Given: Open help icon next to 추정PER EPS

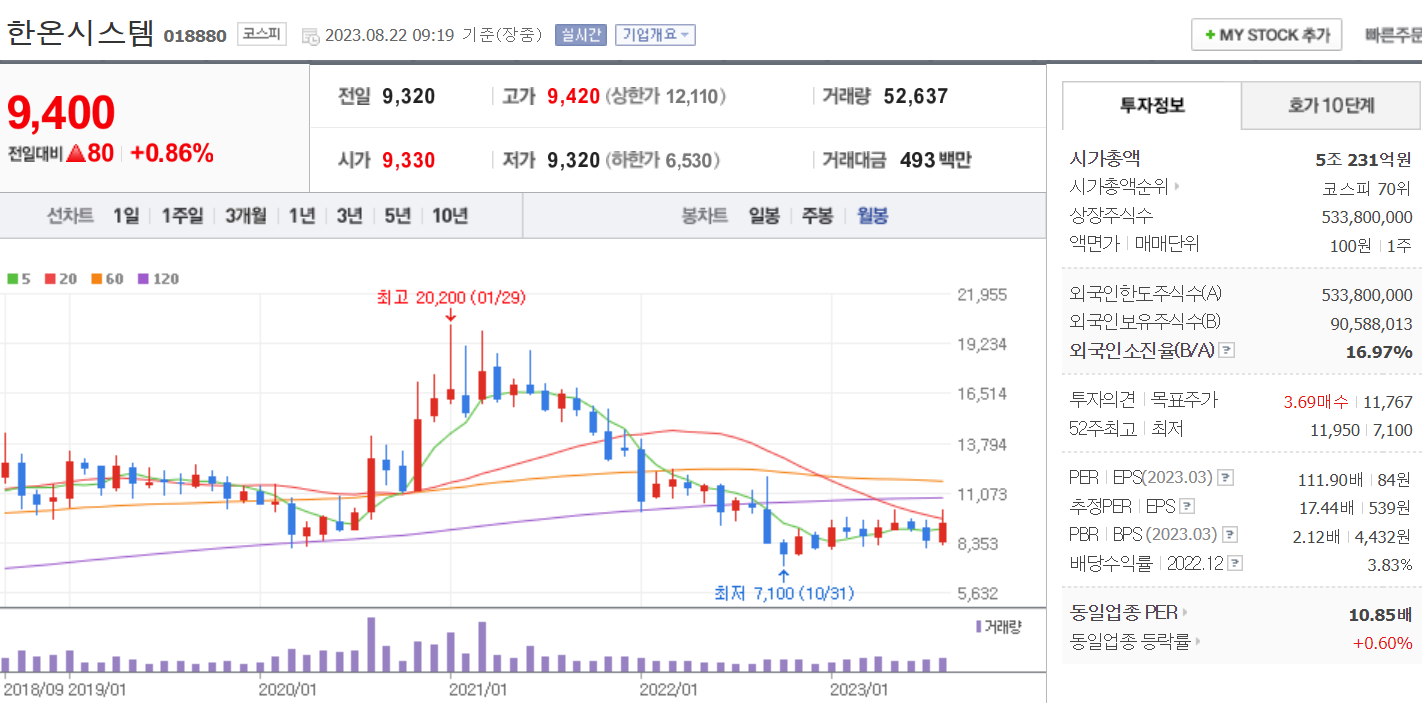Looking at the screenshot, I should [1187, 506].
